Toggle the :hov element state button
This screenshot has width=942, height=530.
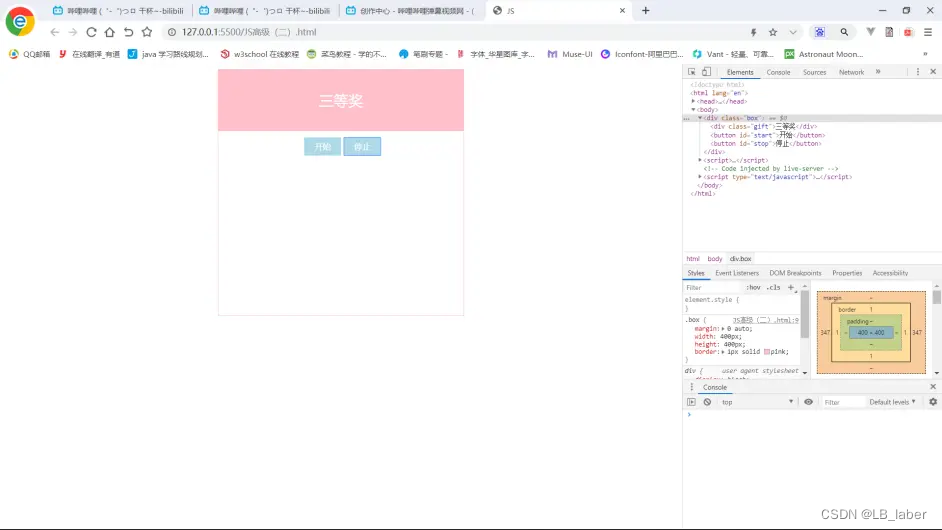tap(753, 288)
